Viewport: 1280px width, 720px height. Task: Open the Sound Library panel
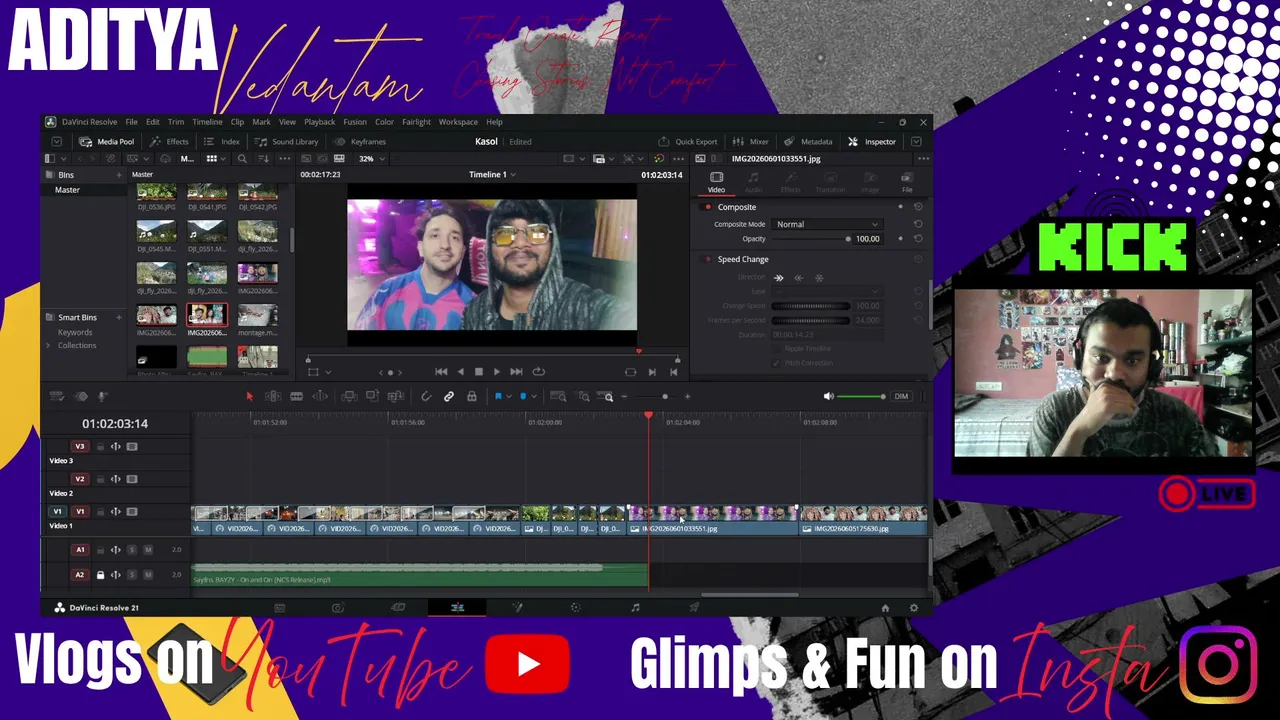[287, 142]
